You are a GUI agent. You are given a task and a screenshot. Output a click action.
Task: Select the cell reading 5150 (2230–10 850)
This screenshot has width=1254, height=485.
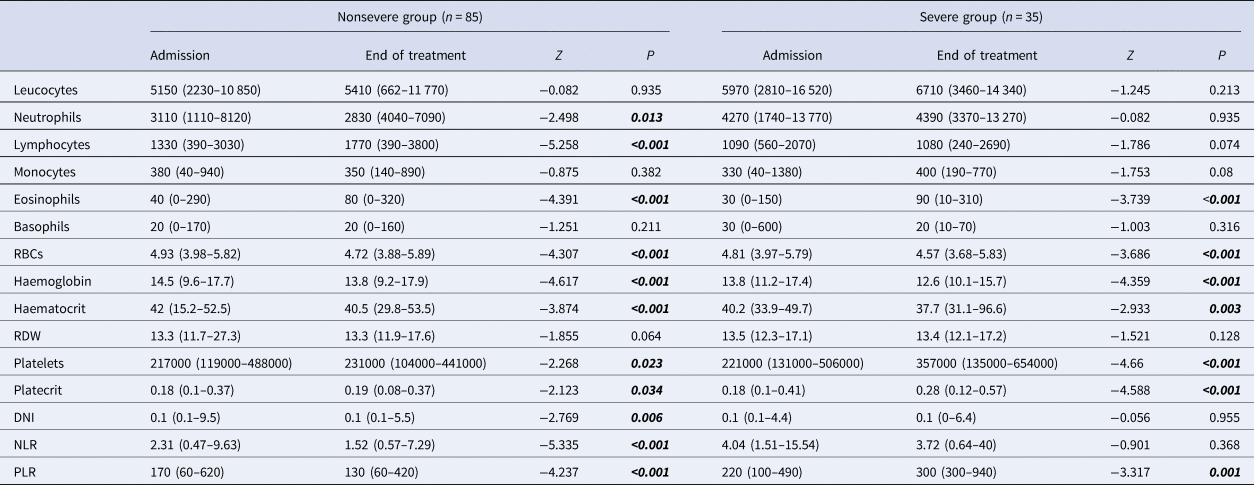205,91
